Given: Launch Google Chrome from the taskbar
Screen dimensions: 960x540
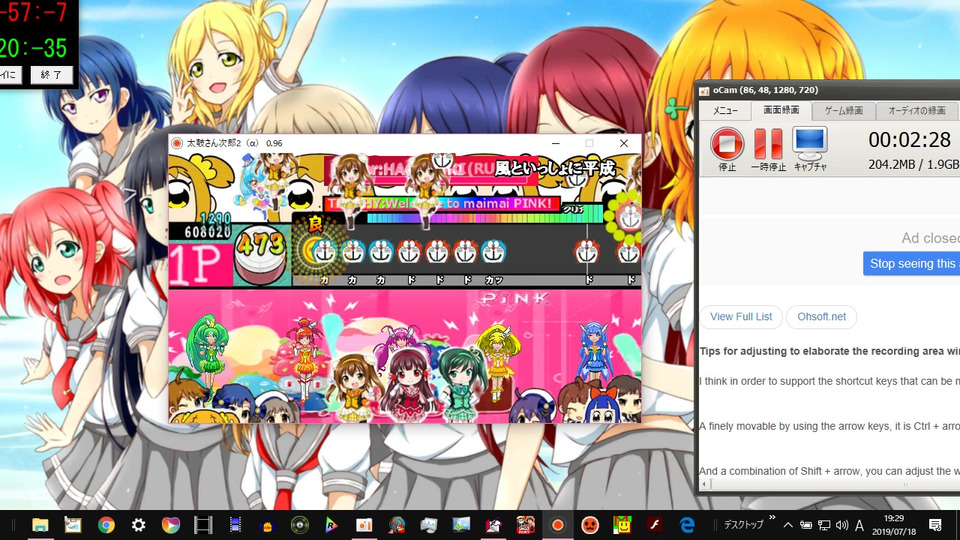Looking at the screenshot, I should [106, 525].
